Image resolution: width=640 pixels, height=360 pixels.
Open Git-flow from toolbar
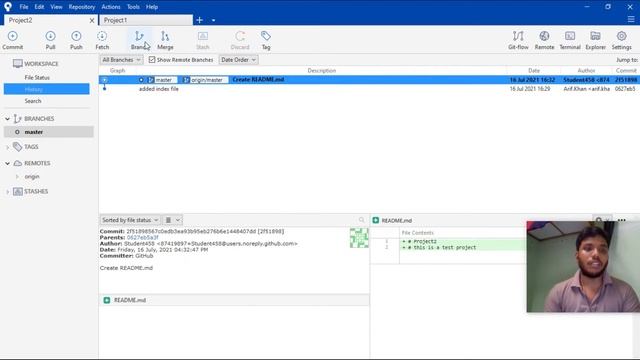(518, 40)
